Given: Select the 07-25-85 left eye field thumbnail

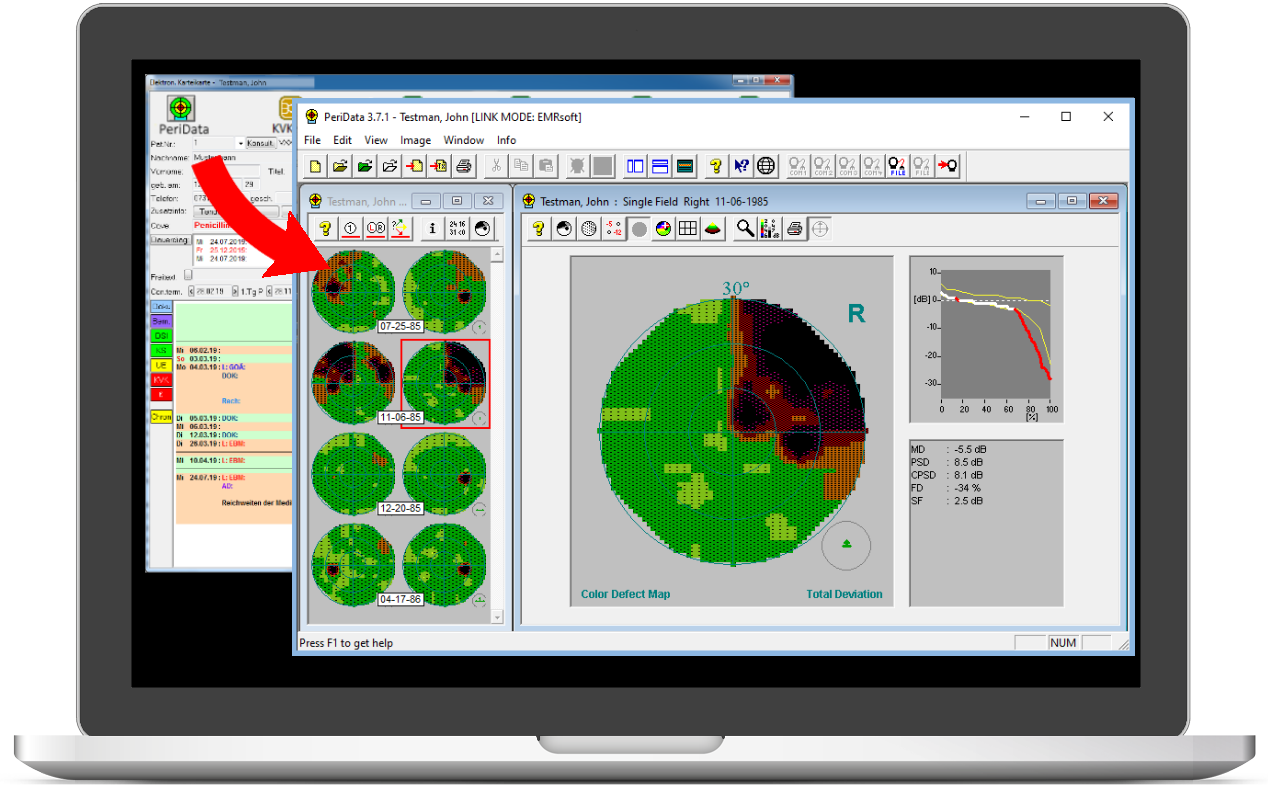Looking at the screenshot, I should pos(353,290).
